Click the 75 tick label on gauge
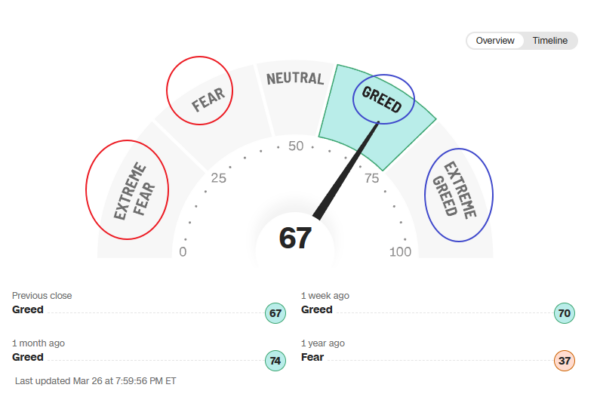The image size is (600, 400). (x=372, y=178)
